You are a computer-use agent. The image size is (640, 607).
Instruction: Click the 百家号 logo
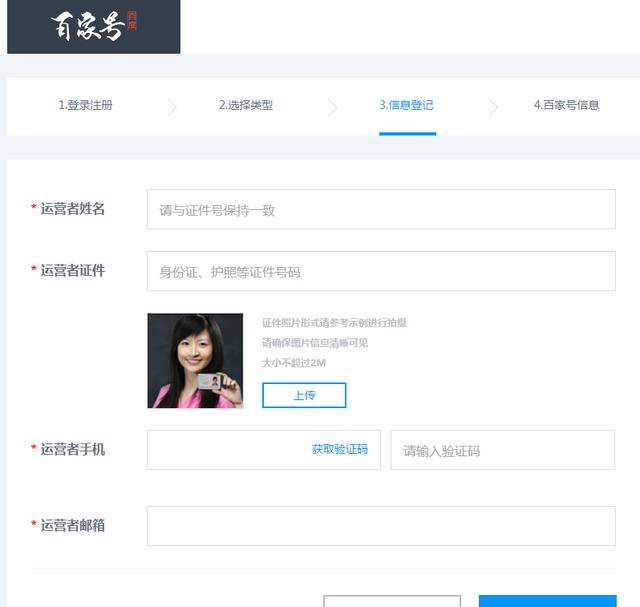[93, 27]
